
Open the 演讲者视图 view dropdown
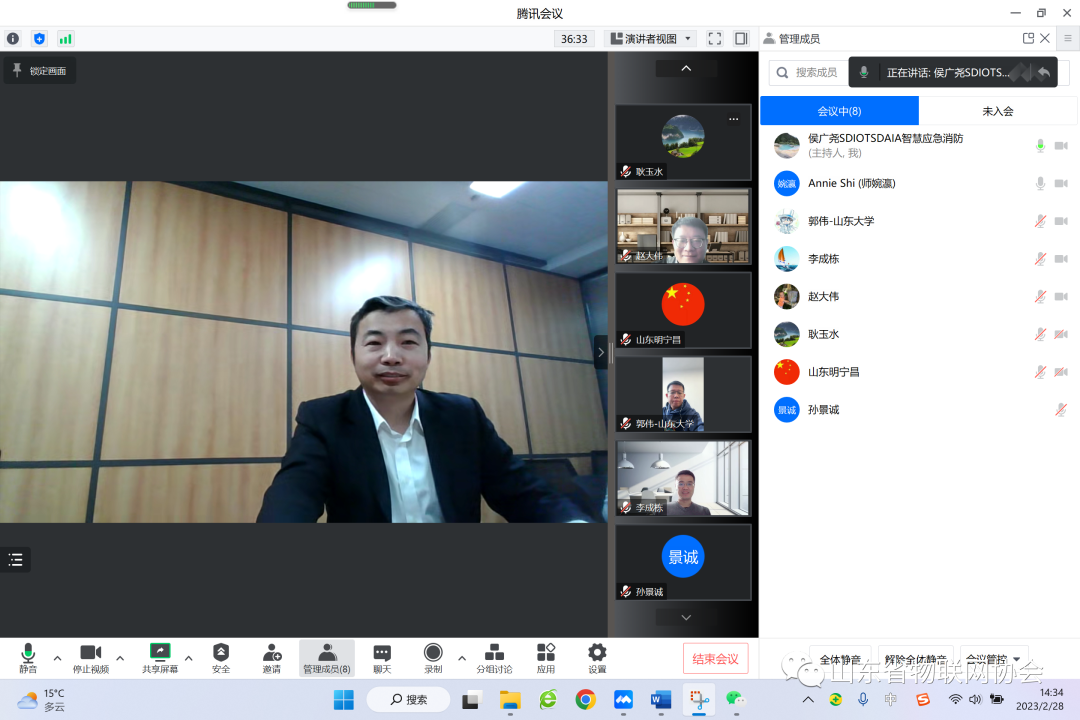651,39
